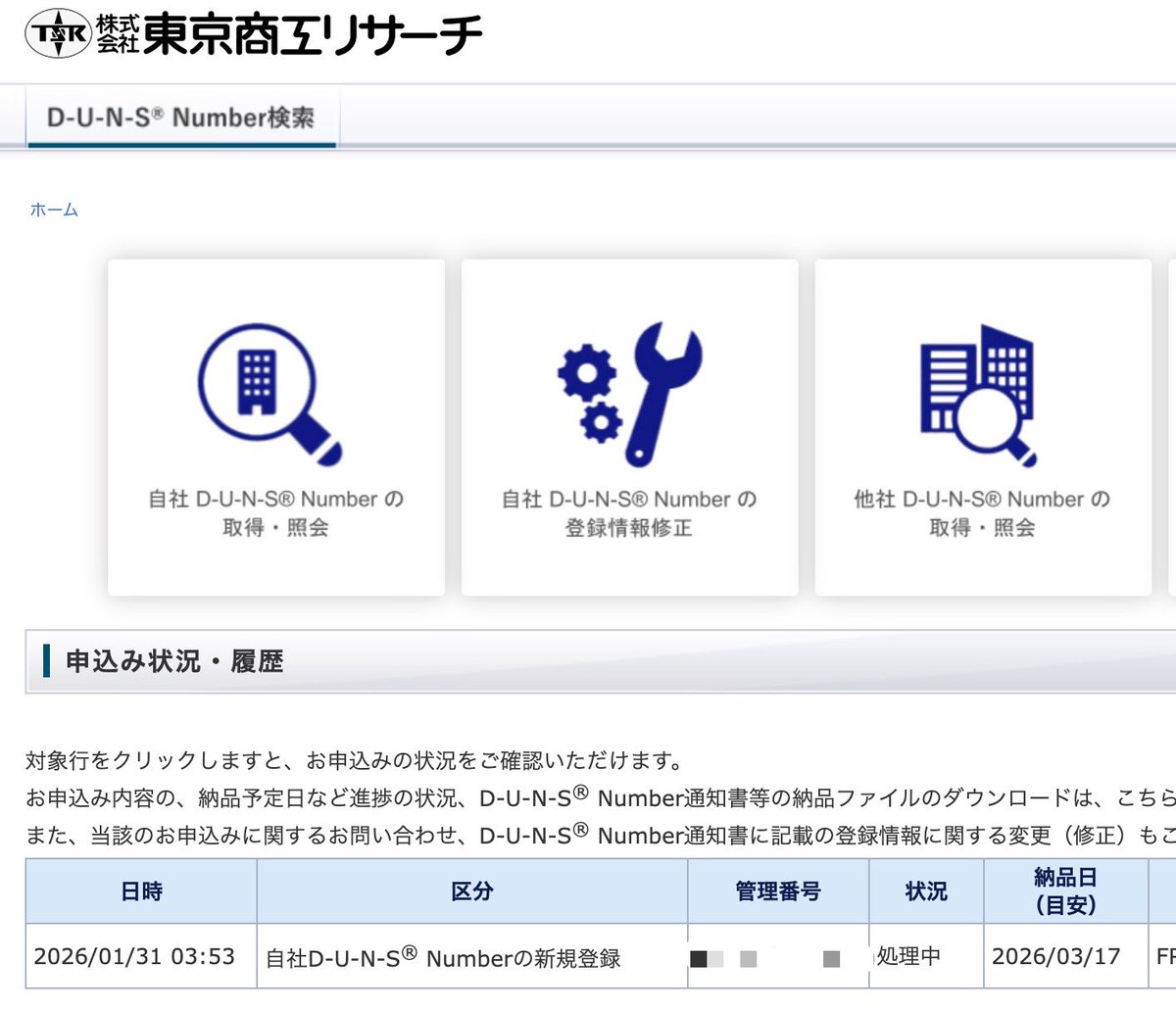Open 自社 D-U-N-S Number の登録情報修正 label

629,512
